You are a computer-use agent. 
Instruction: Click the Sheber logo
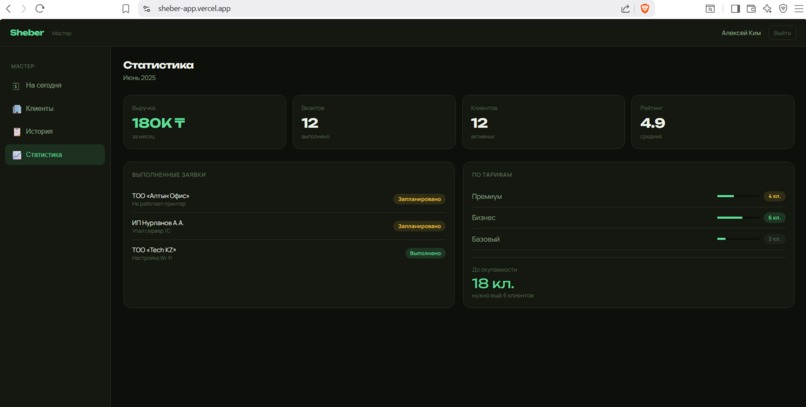(x=27, y=32)
